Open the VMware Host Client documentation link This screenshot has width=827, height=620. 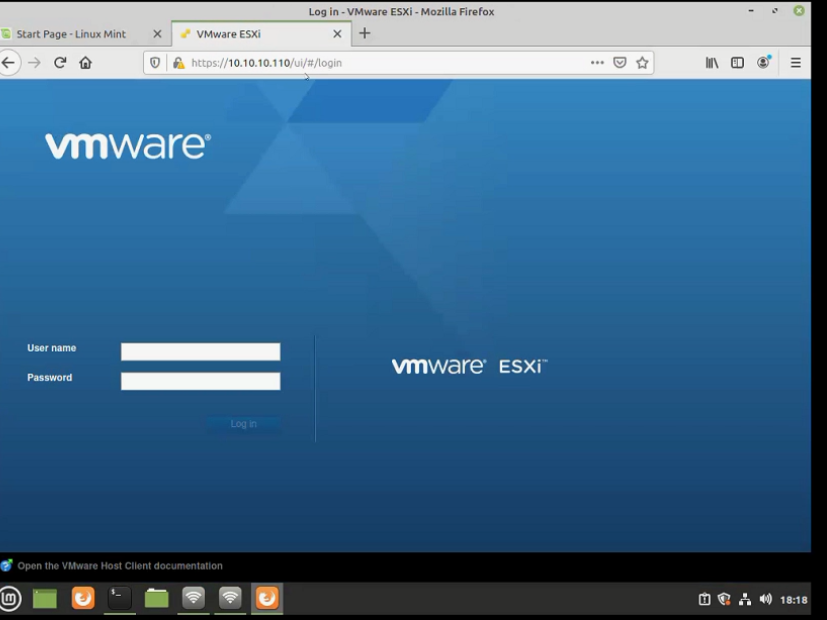[120, 566]
